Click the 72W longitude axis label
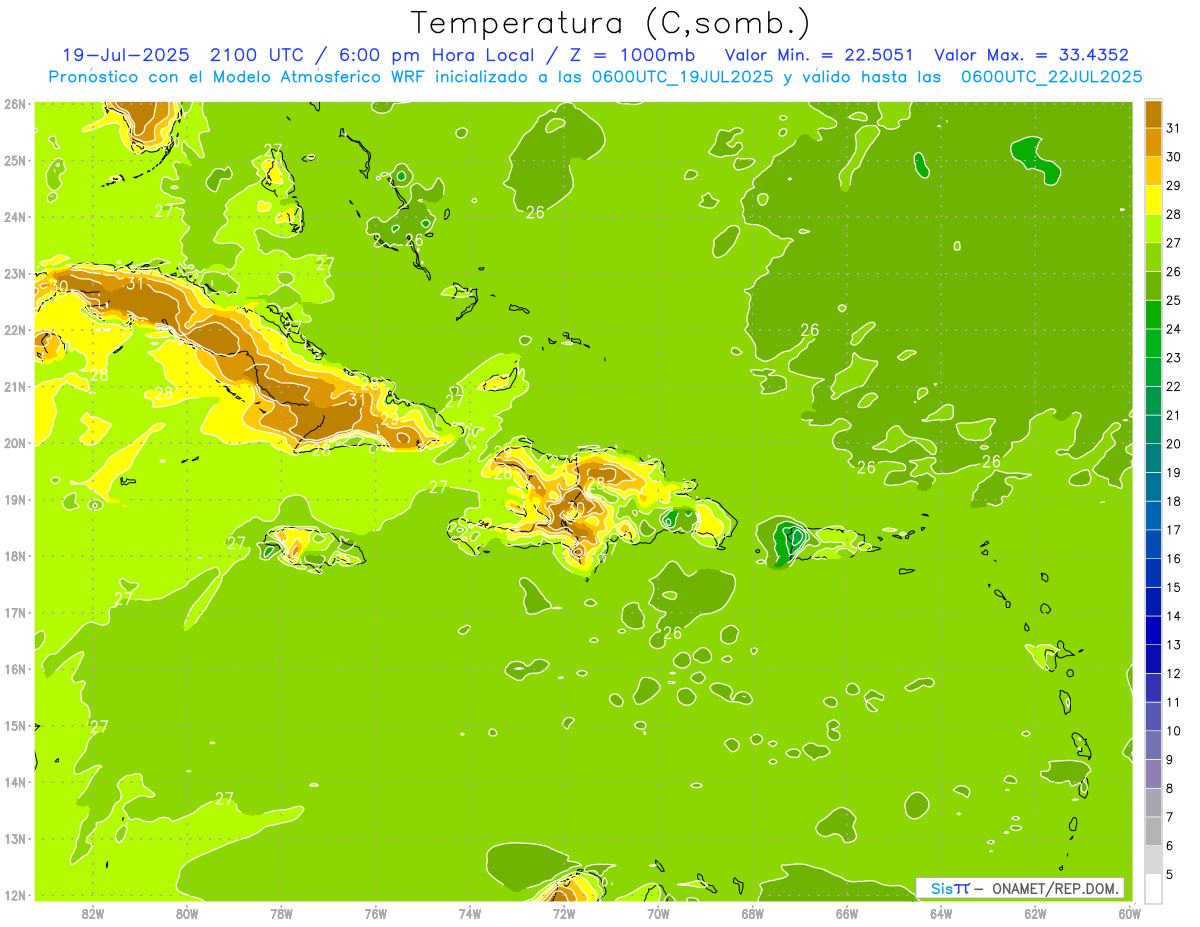The width and height of the screenshot is (1200, 927). point(564,913)
